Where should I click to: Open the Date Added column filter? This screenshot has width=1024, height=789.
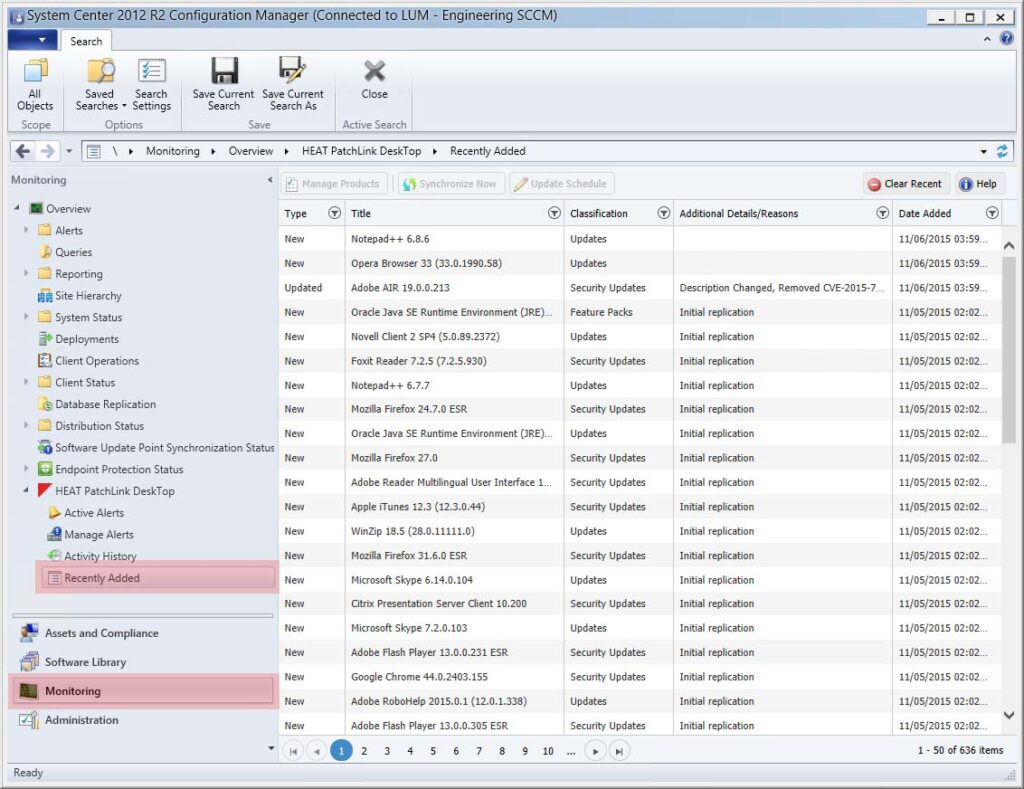[x=991, y=213]
